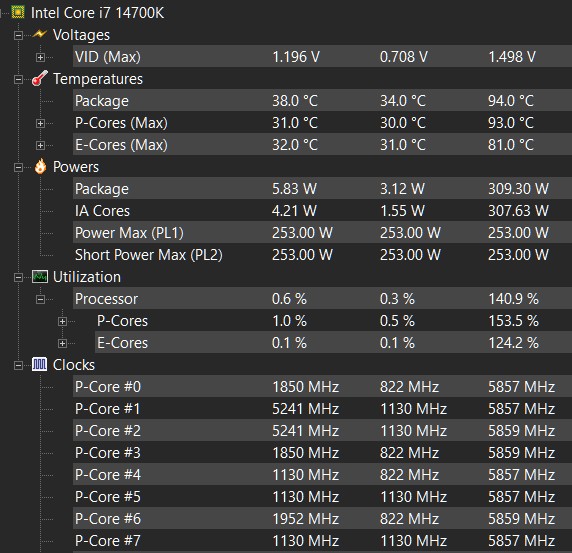This screenshot has height=553, width=572.
Task: Select the P-Cores (Max) label
Action: click(x=121, y=123)
